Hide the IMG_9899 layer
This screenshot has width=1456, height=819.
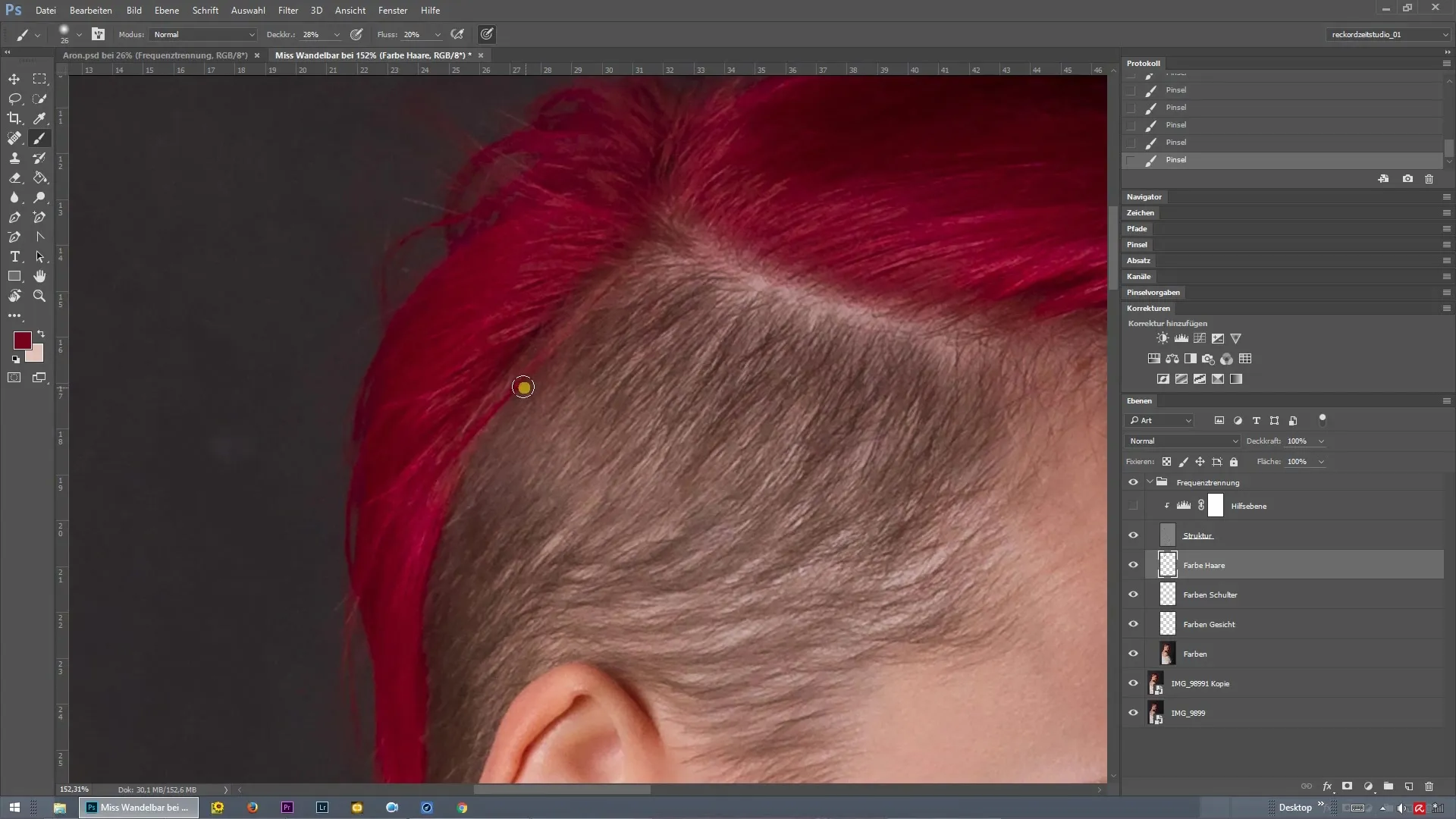point(1133,713)
